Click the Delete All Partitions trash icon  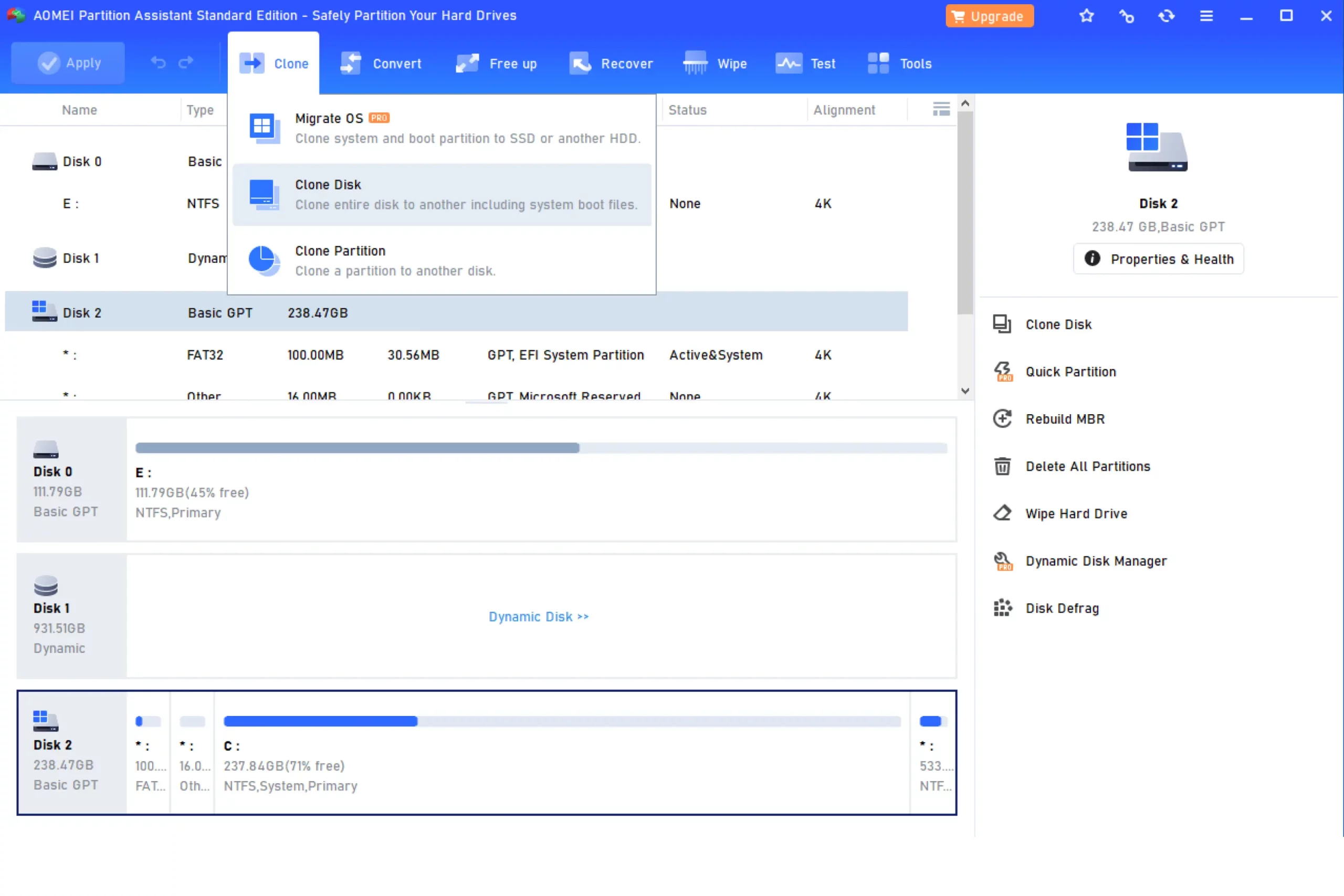tap(1002, 466)
